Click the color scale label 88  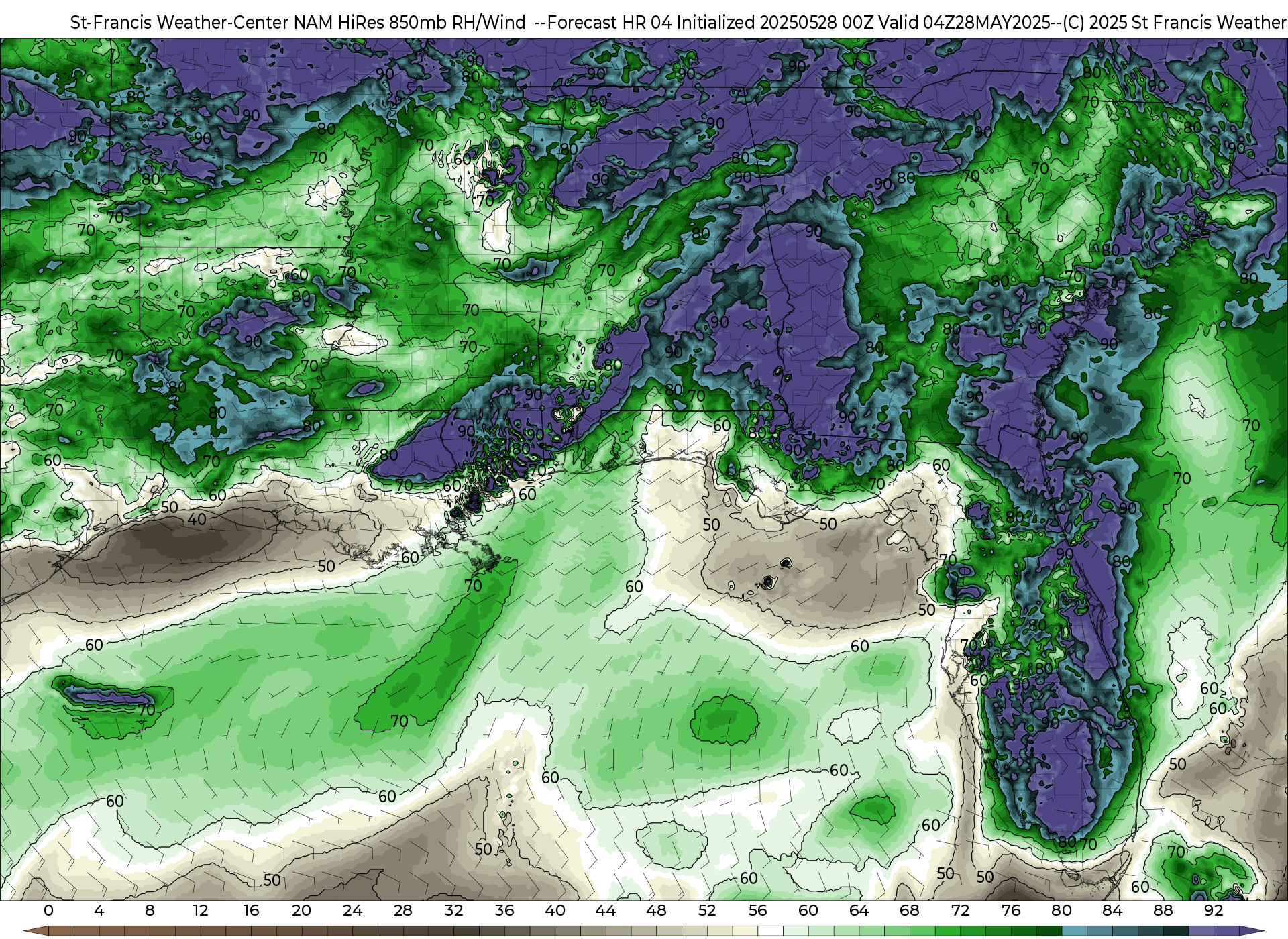[x=1163, y=911]
